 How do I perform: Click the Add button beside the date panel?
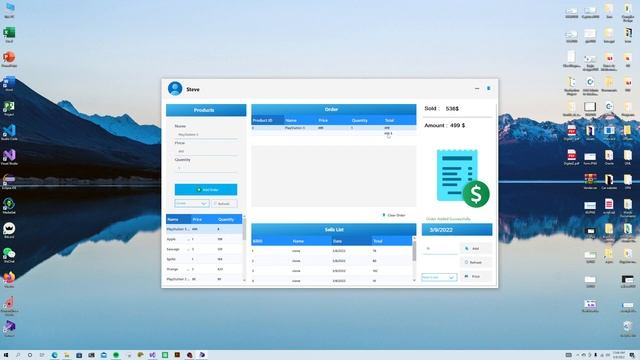point(476,248)
